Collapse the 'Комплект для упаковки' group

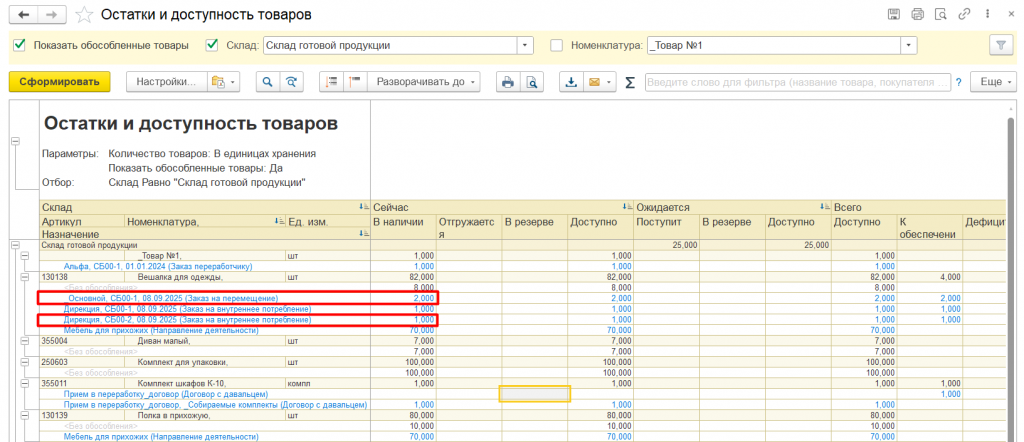25,362
